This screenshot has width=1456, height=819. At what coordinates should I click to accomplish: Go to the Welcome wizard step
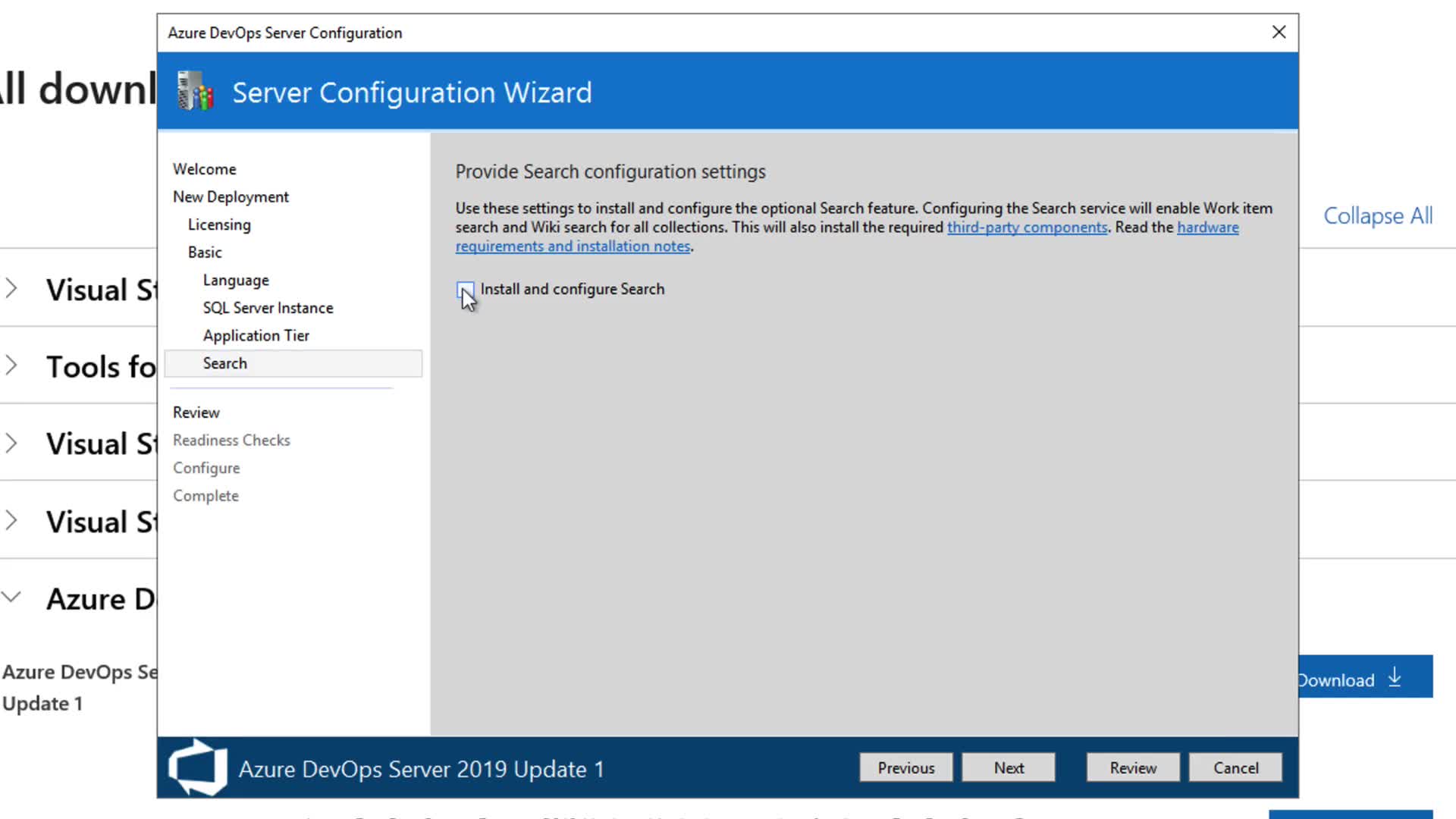(x=204, y=169)
